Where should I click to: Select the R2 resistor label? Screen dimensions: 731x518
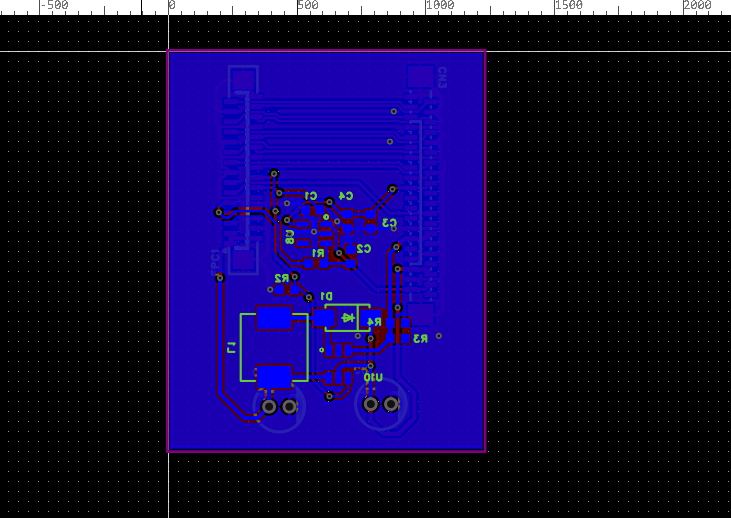[x=282, y=278]
